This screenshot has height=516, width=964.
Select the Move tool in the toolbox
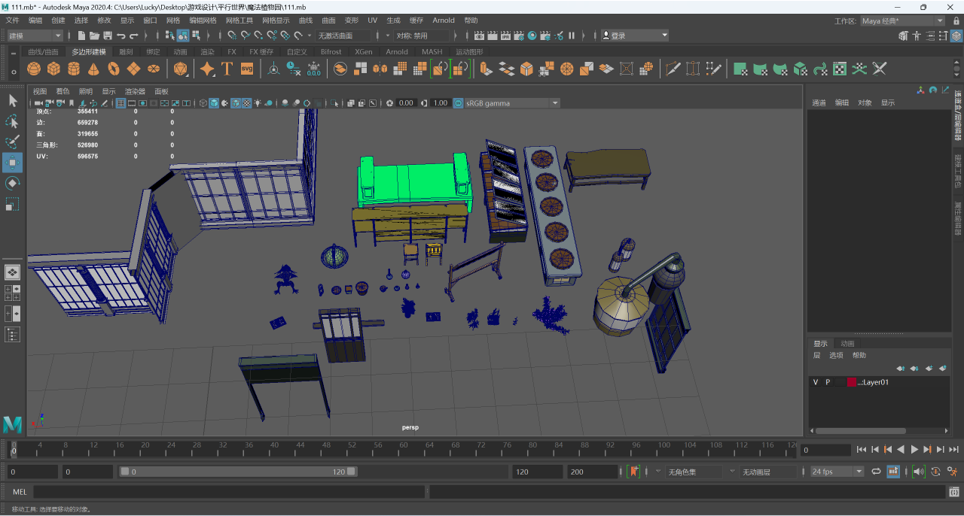12,162
